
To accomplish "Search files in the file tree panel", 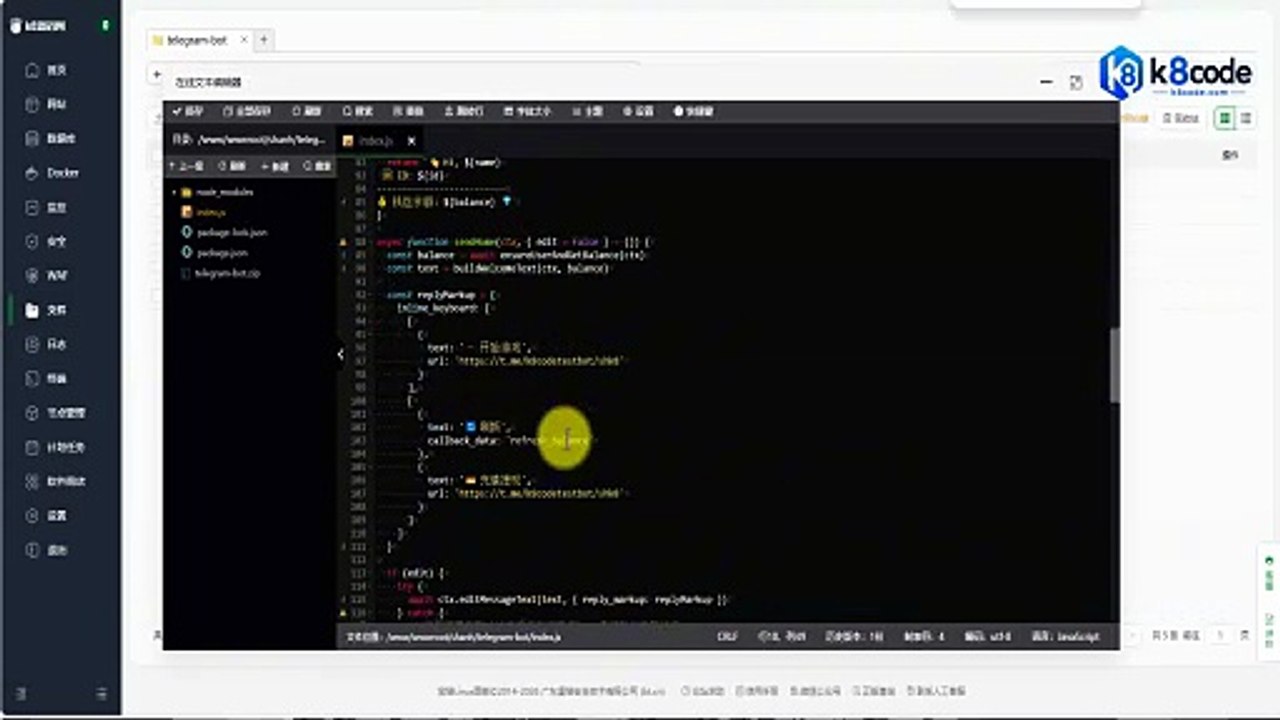I will 317,166.
